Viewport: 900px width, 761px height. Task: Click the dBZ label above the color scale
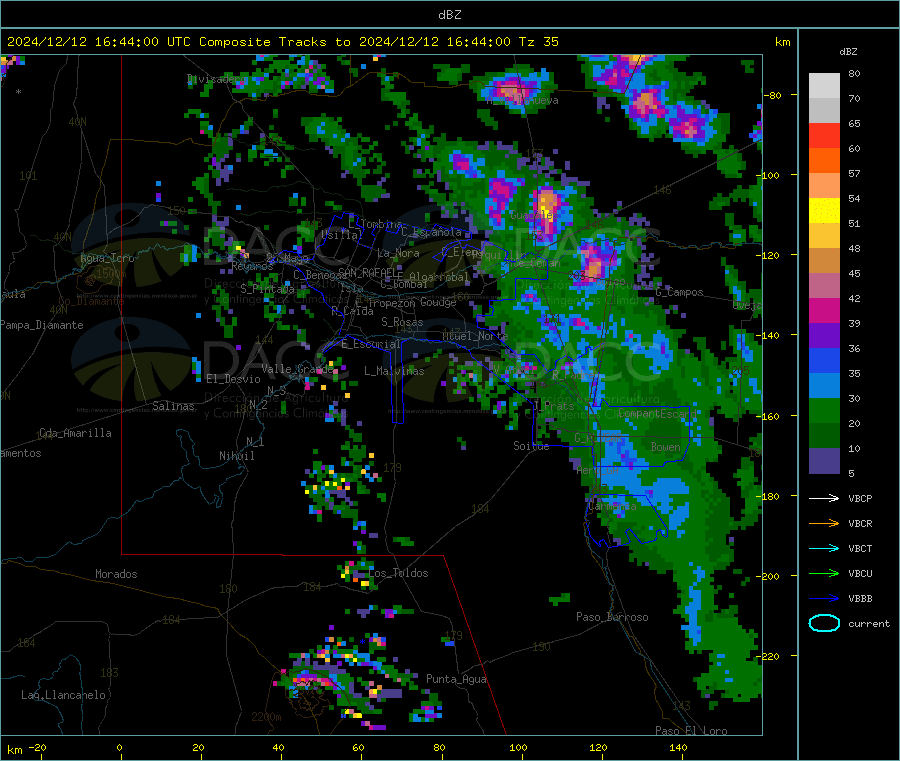coord(848,52)
